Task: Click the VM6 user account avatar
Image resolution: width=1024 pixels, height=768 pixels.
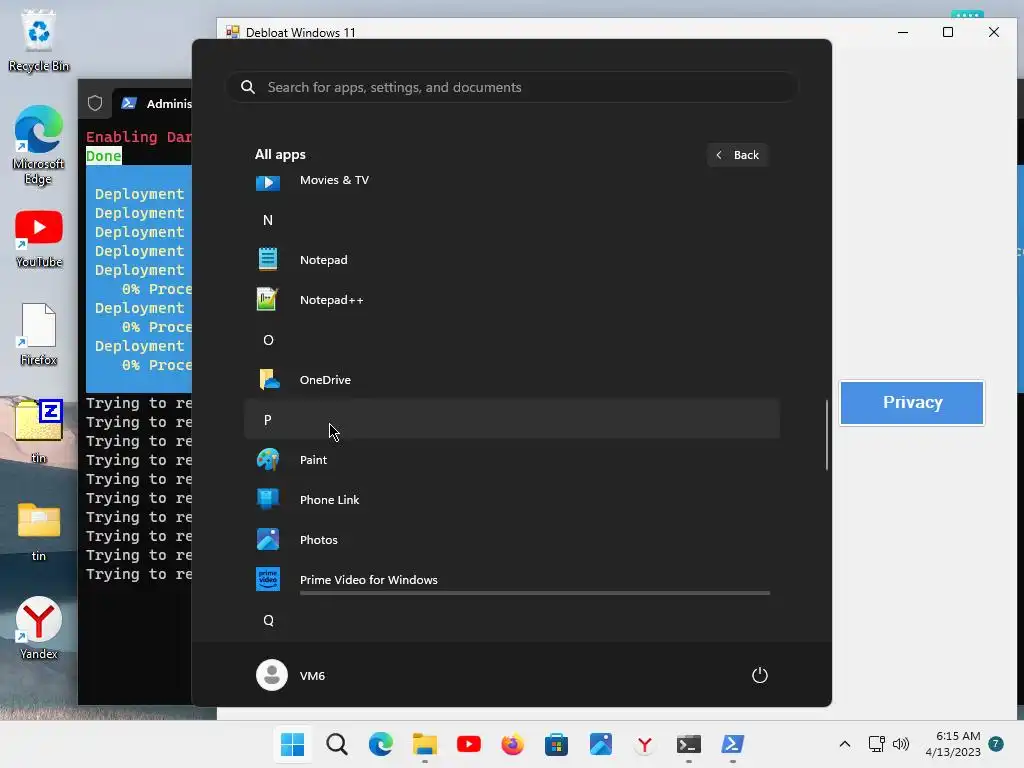Action: coord(272,675)
